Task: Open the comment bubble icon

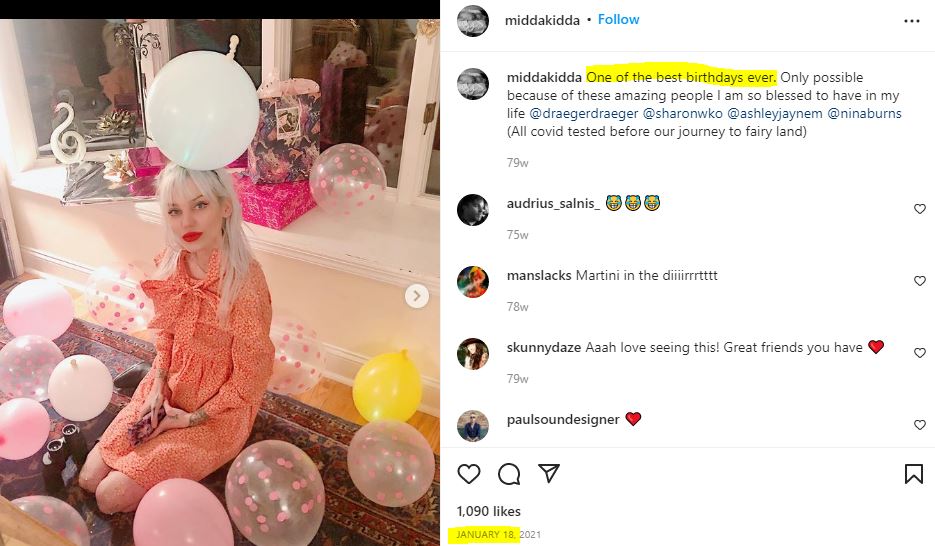Action: (509, 474)
